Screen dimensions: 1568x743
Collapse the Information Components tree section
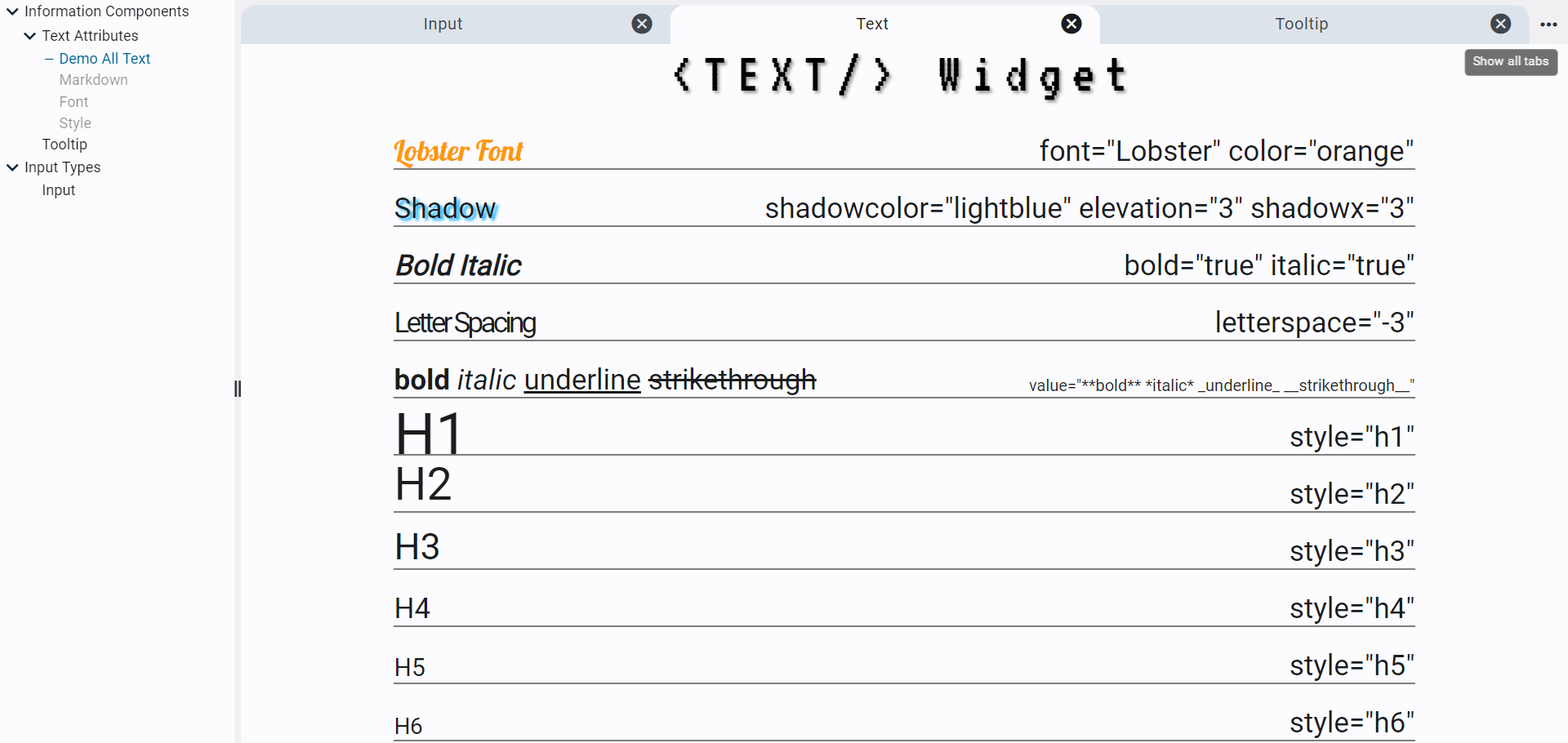[12, 11]
